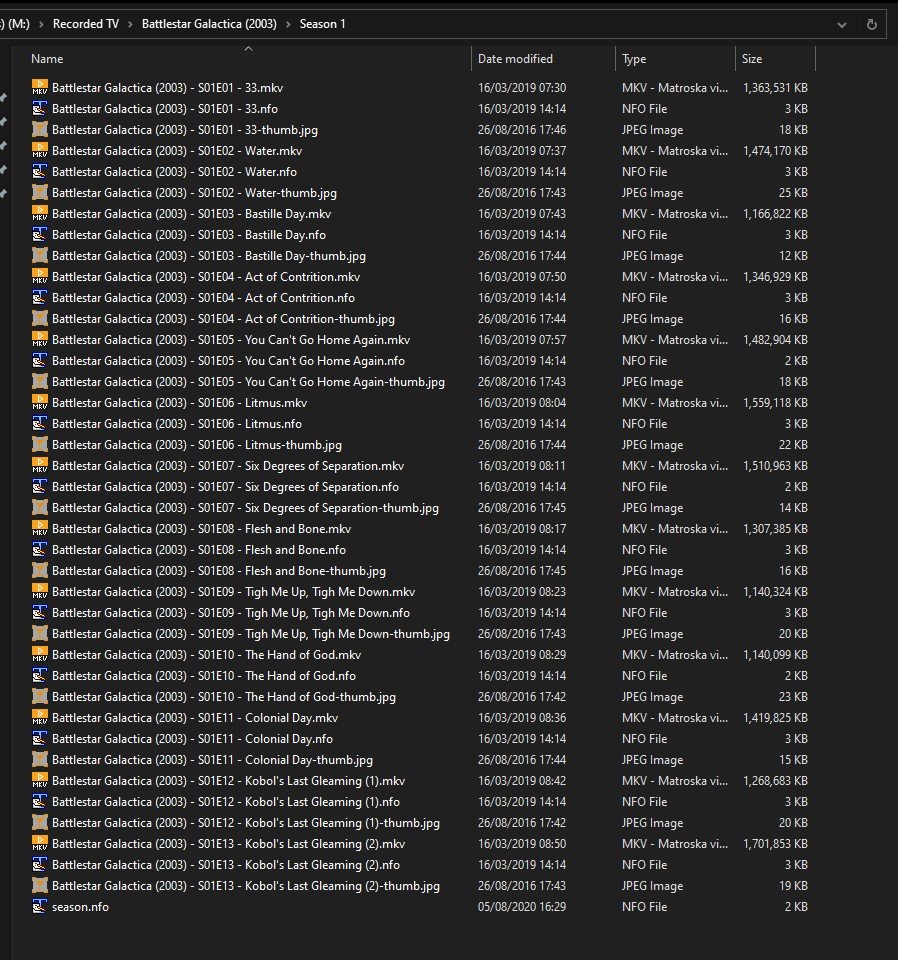
Task: Click the 05/08/2020 16:29 date cell
Action: (522, 907)
